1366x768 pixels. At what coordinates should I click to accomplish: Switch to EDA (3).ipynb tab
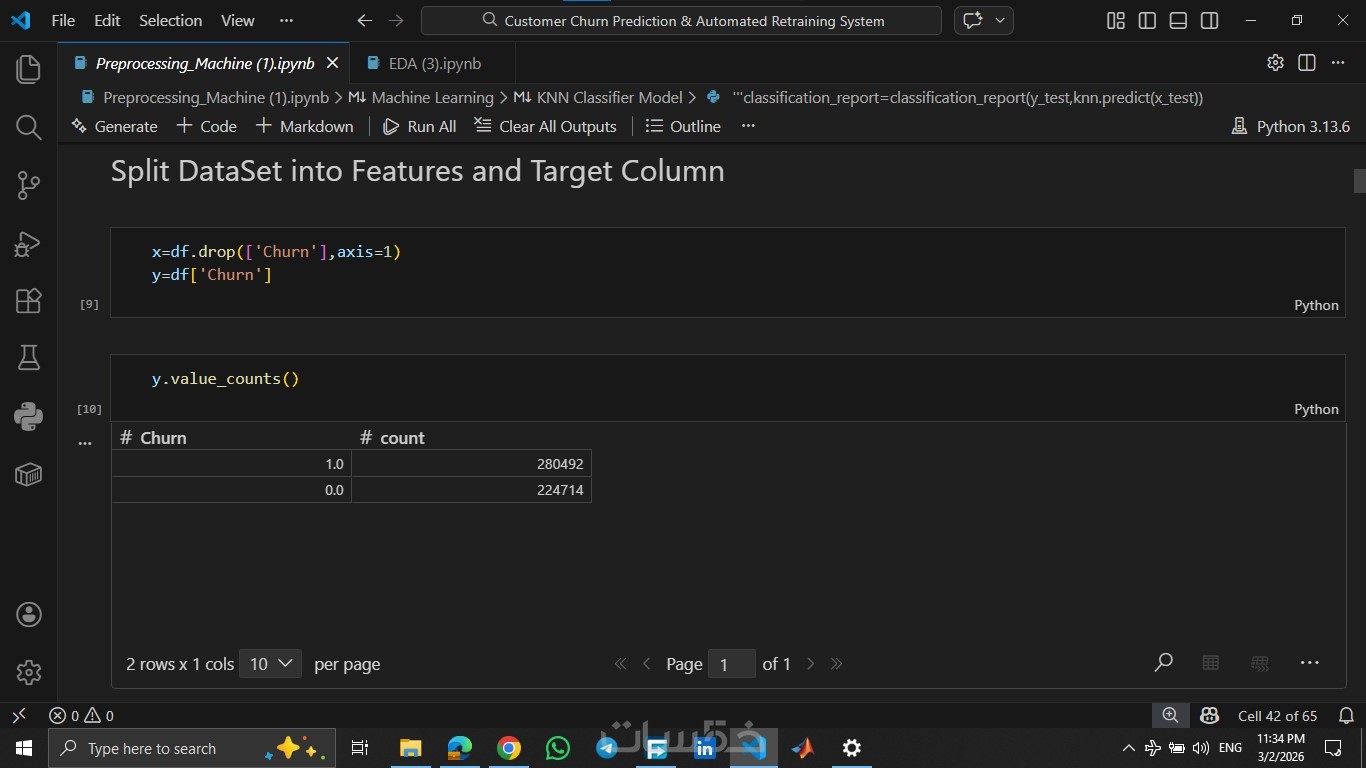click(434, 63)
